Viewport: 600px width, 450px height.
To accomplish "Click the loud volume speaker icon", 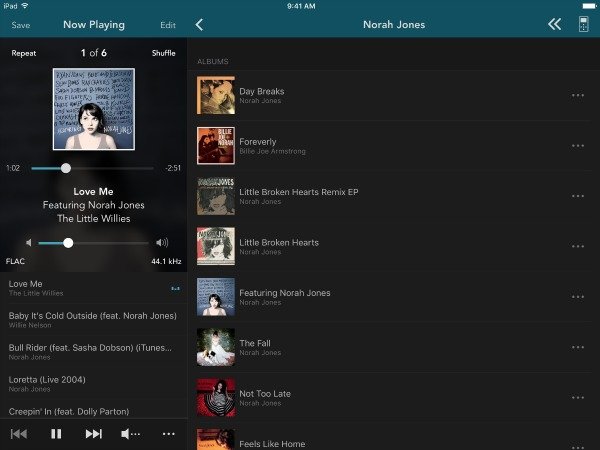I will [x=162, y=243].
